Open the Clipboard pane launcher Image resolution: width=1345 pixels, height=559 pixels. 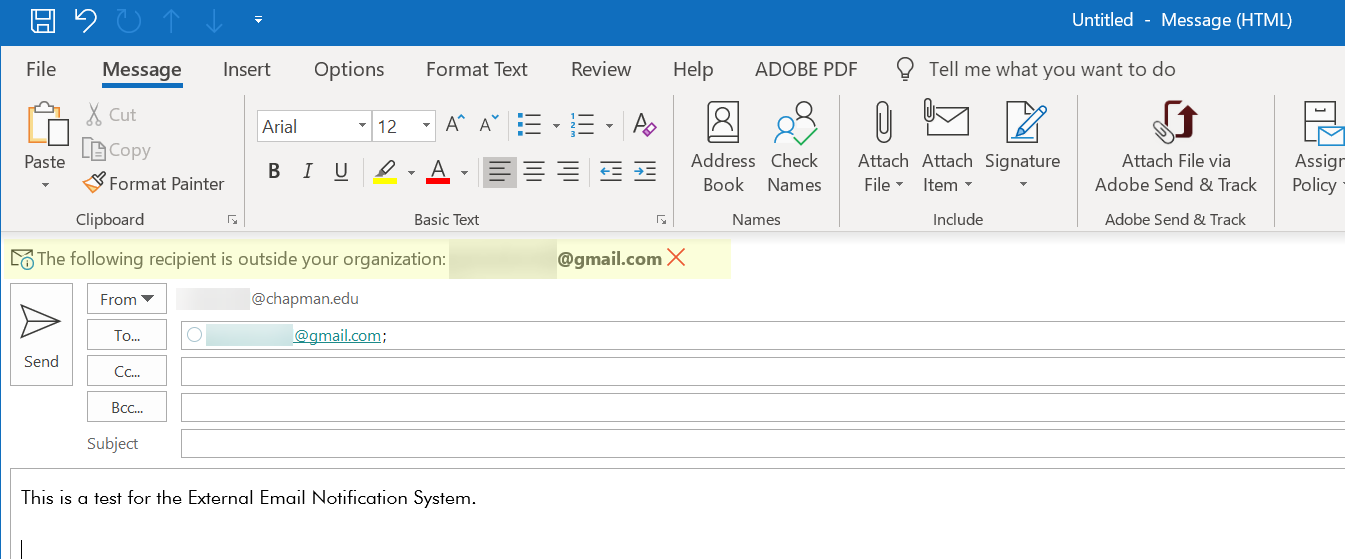tap(232, 219)
